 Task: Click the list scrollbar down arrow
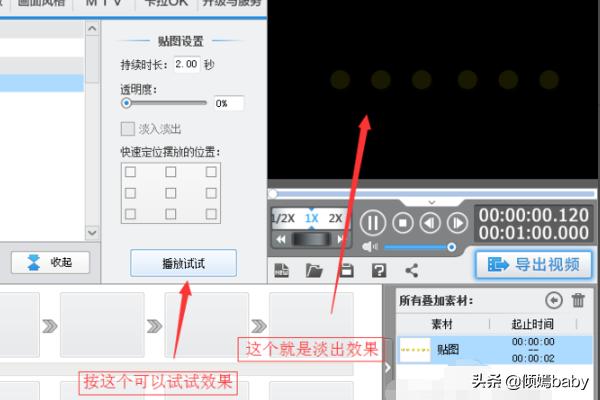click(92, 232)
